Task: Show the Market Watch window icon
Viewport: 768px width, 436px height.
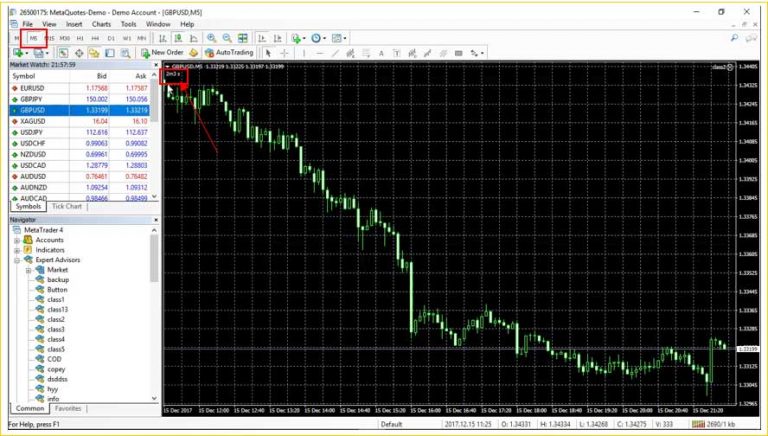Action: click(63, 52)
